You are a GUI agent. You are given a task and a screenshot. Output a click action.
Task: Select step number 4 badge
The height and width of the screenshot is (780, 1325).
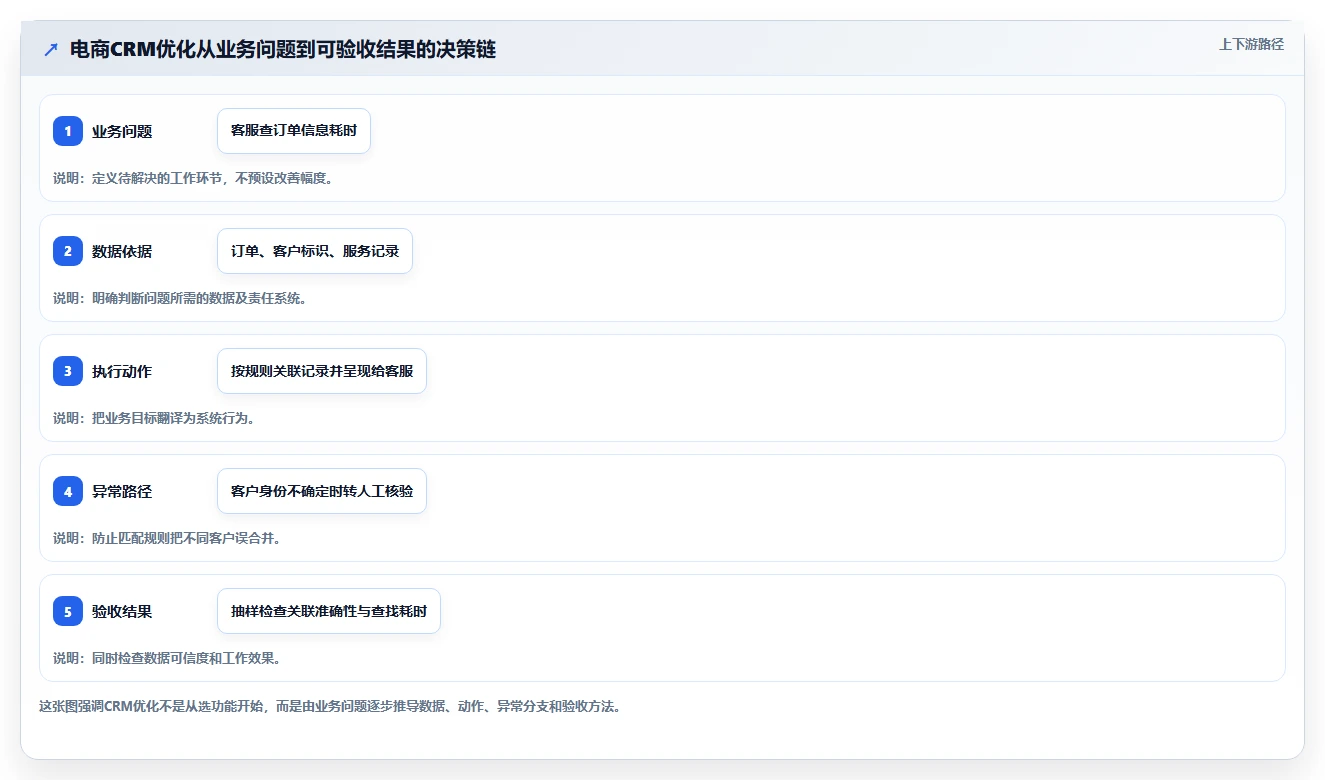(x=68, y=491)
